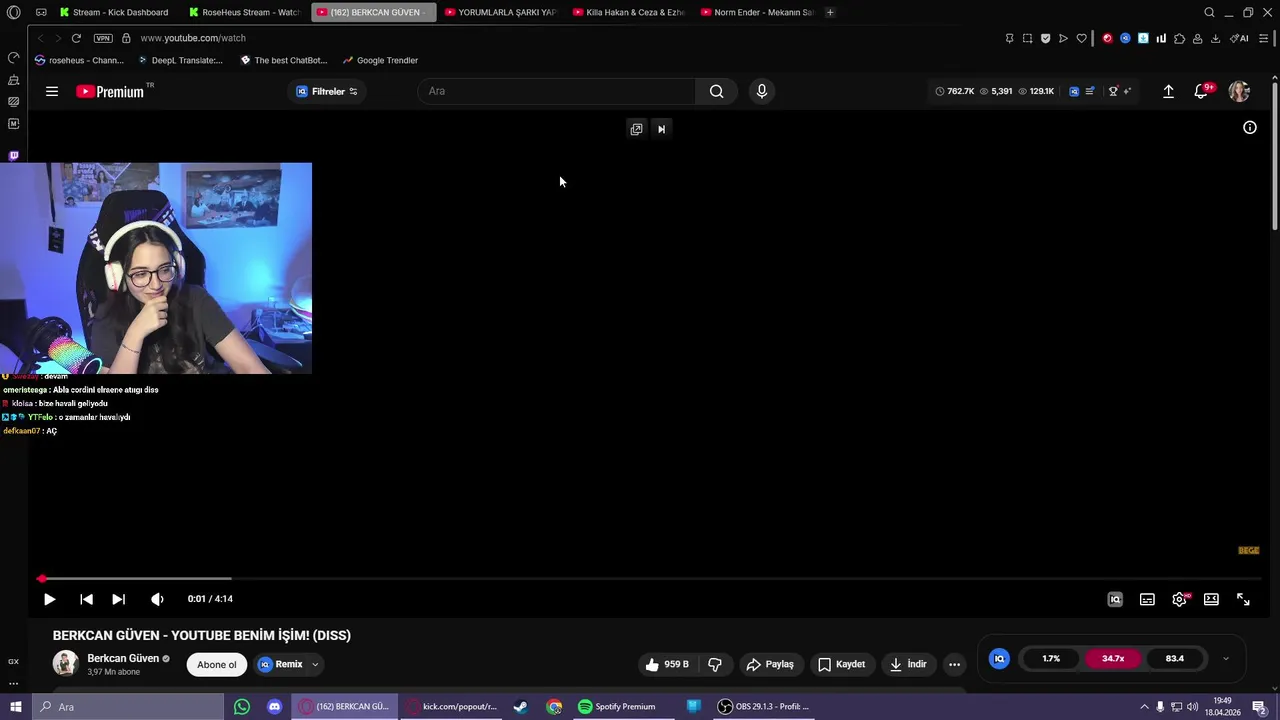
Task: Switch to Killa Hakan & Ceza tab
Action: point(629,12)
